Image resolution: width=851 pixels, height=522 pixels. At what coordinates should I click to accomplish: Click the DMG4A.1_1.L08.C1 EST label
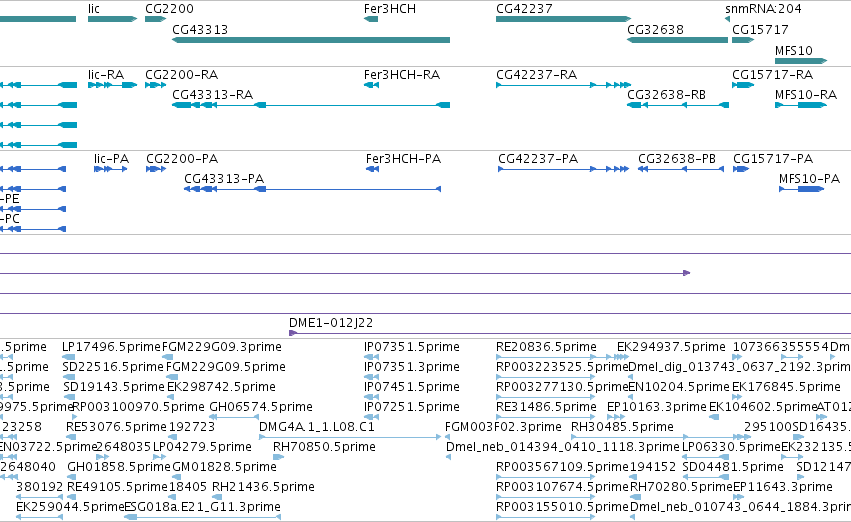click(317, 427)
